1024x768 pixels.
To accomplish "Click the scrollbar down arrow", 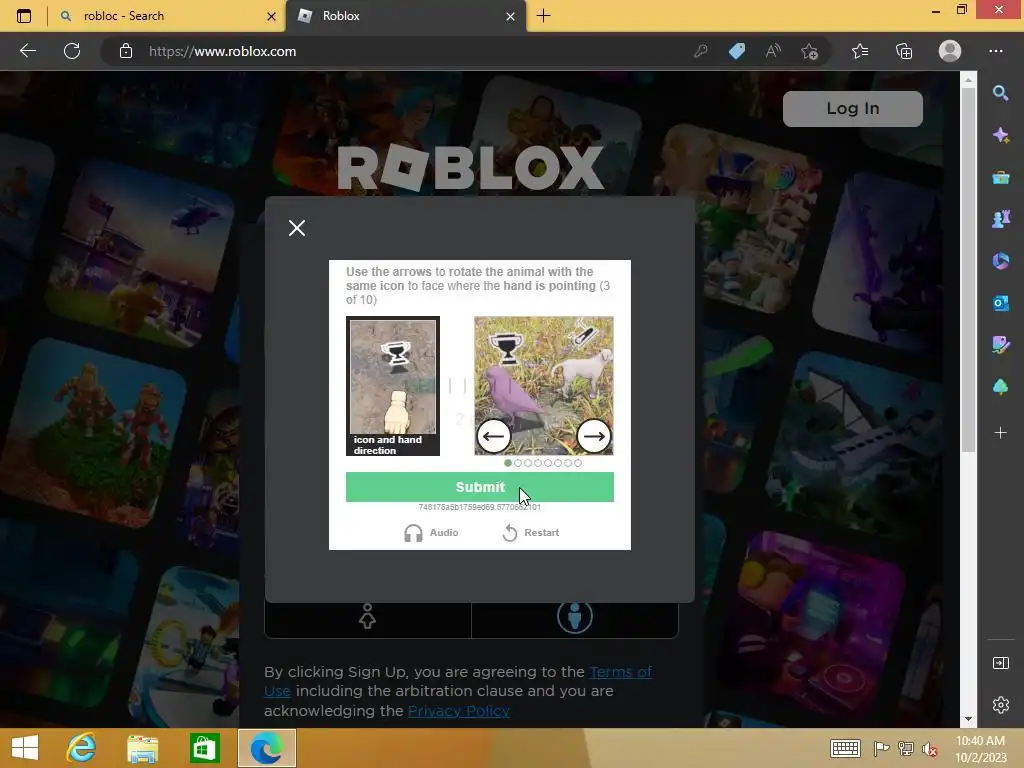I will 968,719.
